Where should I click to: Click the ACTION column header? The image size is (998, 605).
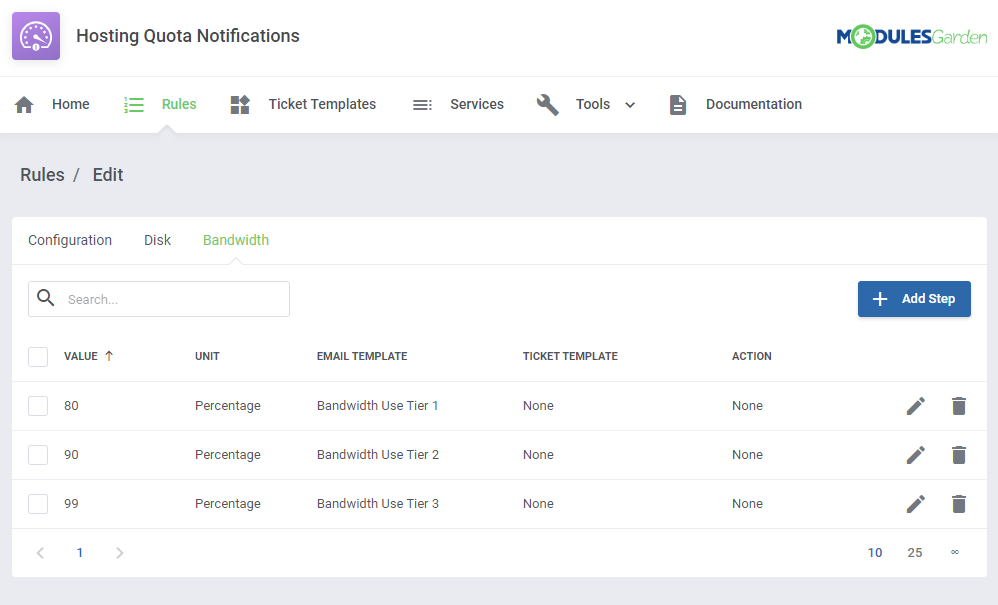point(752,356)
